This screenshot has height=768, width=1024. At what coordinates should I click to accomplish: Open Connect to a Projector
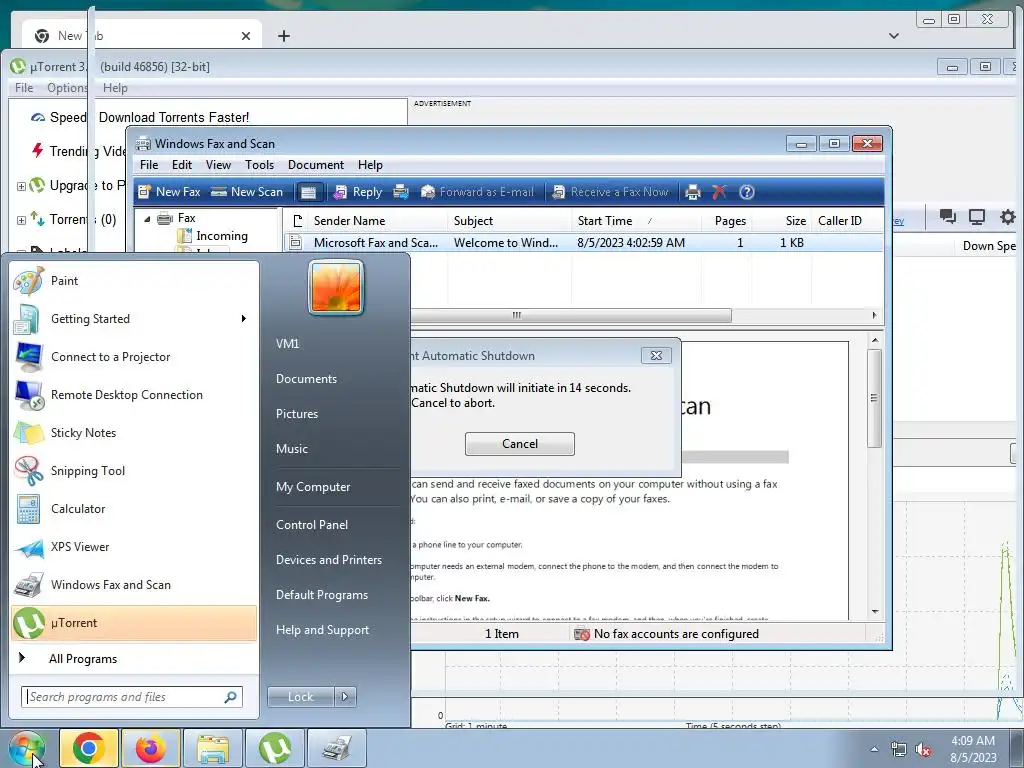click(134, 357)
